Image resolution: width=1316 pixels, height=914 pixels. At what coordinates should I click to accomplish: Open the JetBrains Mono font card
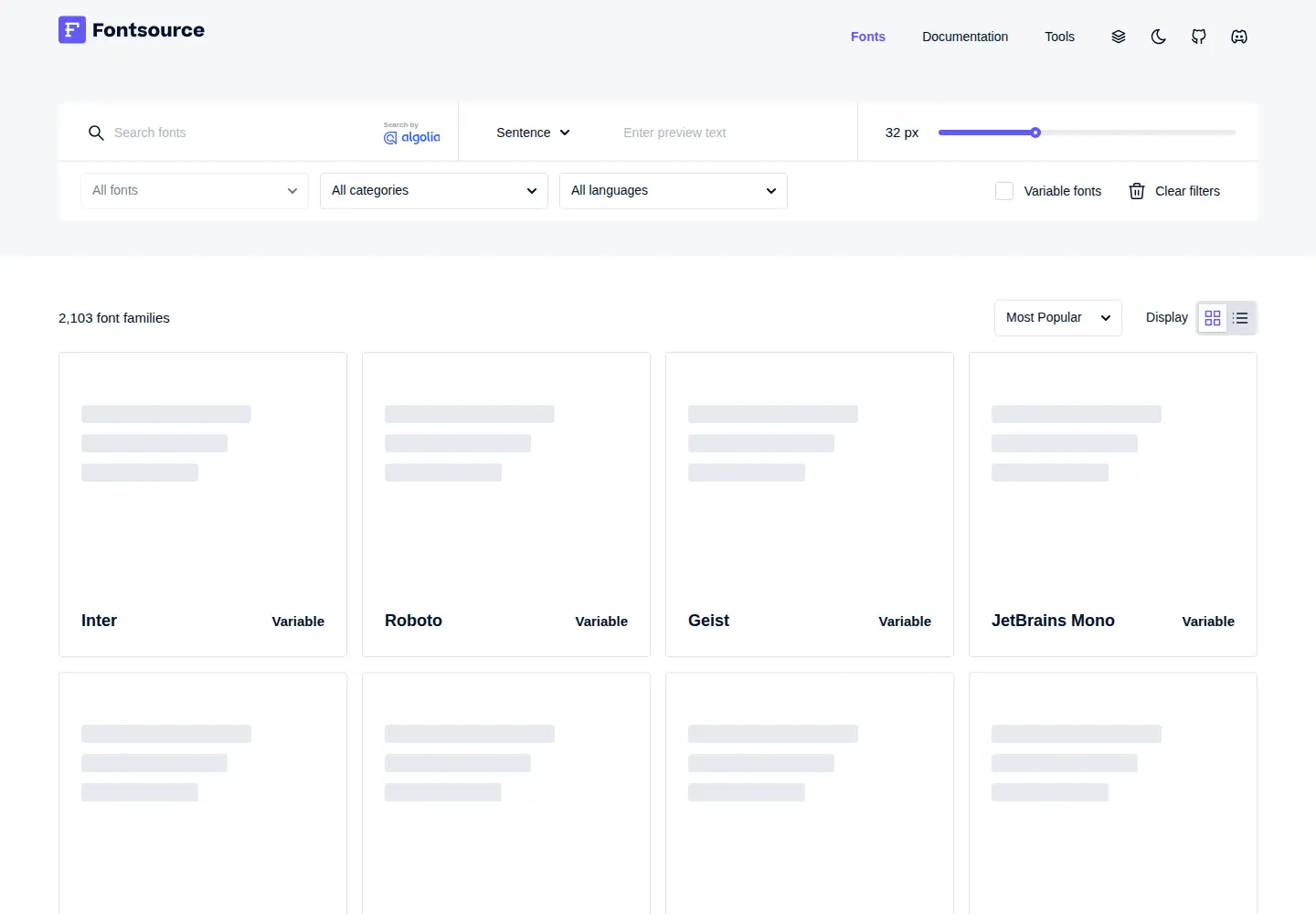[x=1113, y=505]
